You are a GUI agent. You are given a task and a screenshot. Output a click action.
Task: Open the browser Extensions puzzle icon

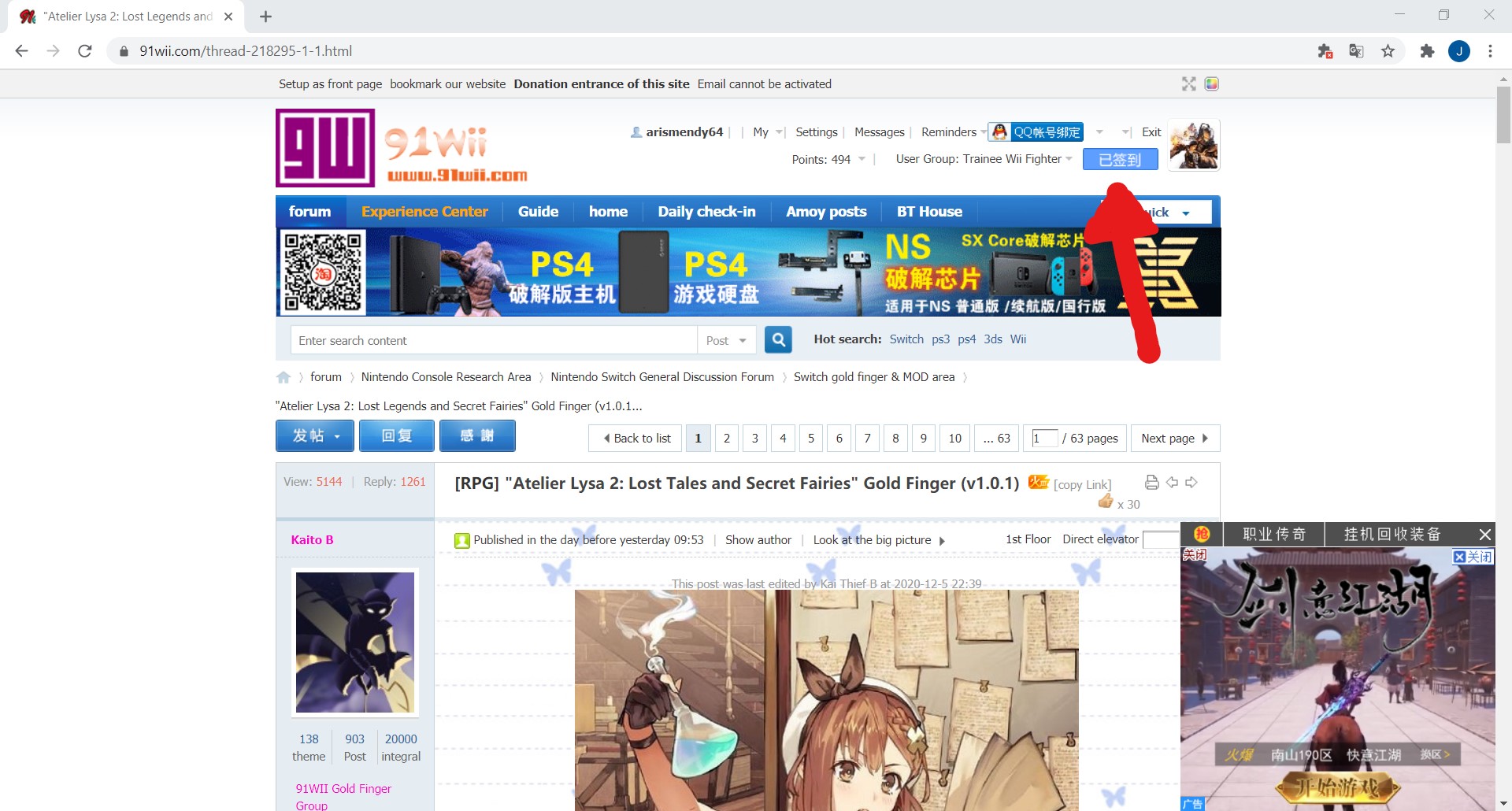coord(1427,51)
